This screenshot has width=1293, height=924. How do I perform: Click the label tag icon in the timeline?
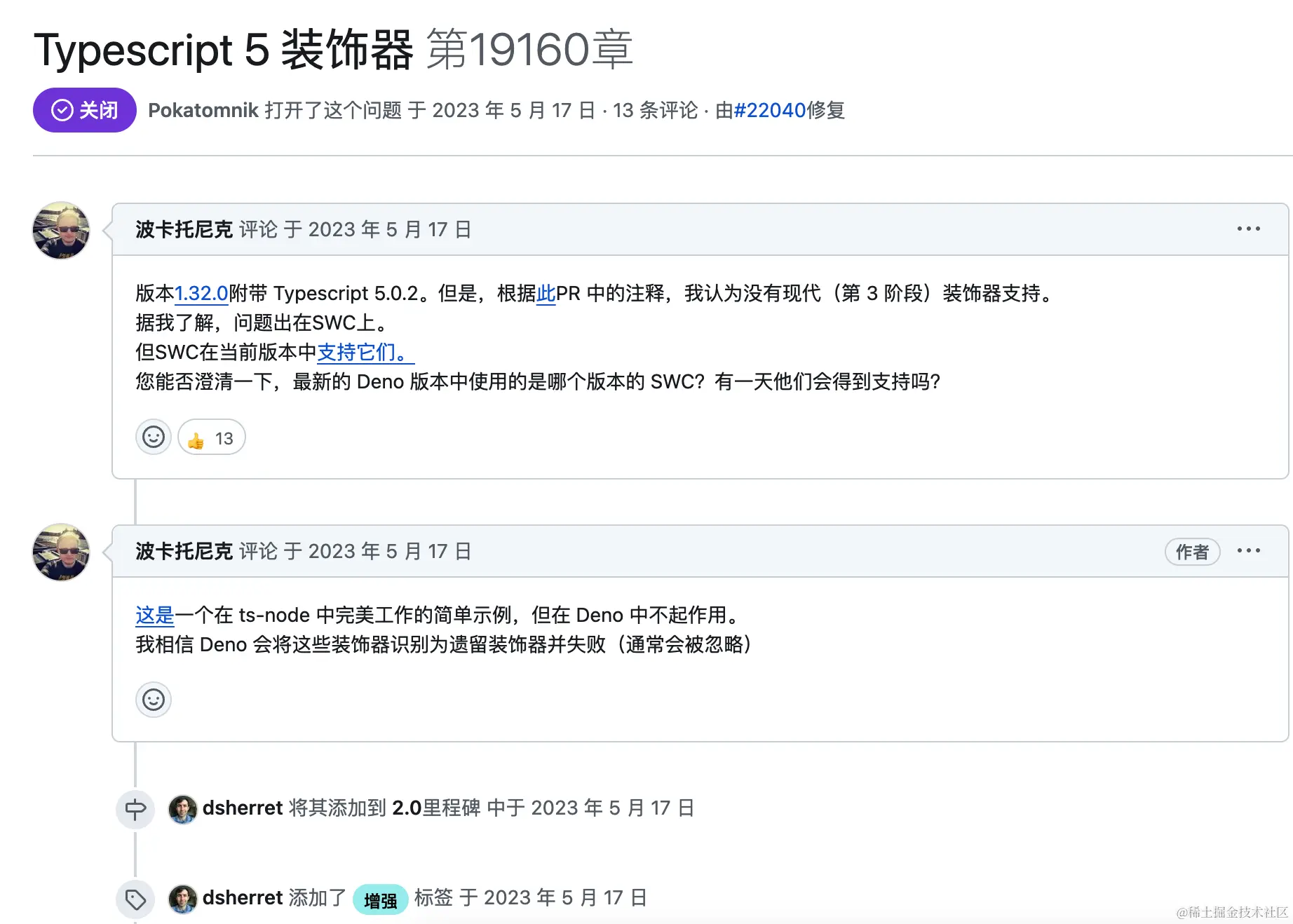tap(135, 899)
